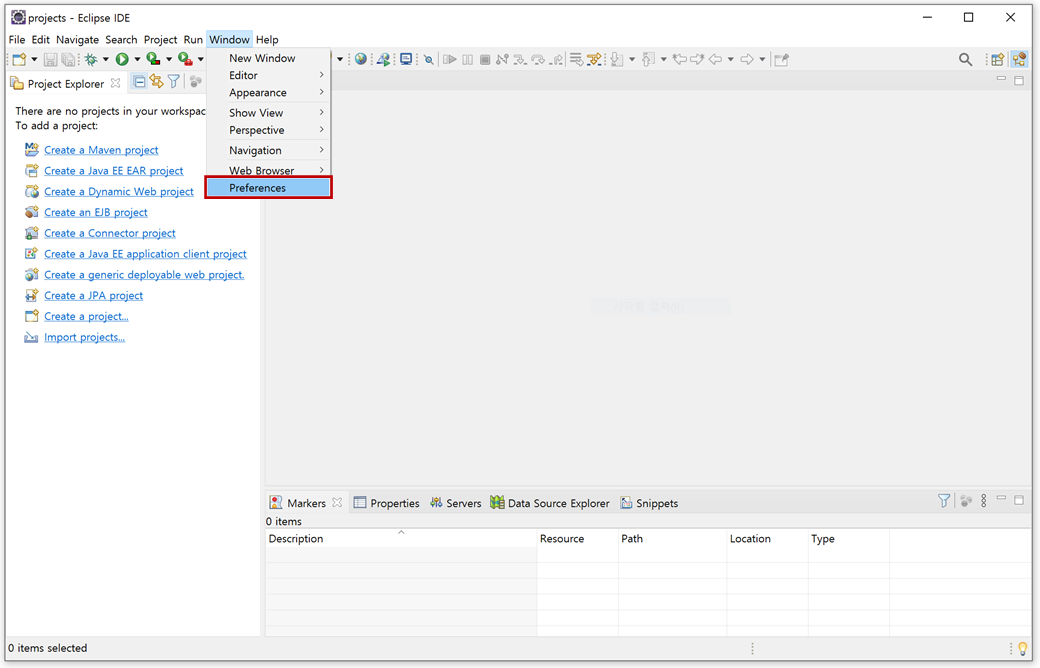Click the Debug bug icon
The height and width of the screenshot is (668, 1040).
(91, 60)
